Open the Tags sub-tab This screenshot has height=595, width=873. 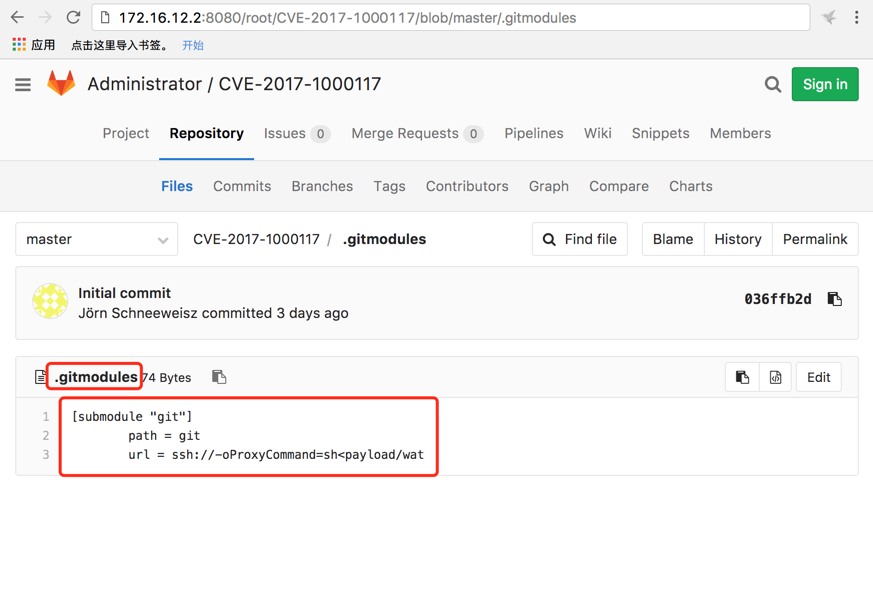[389, 186]
